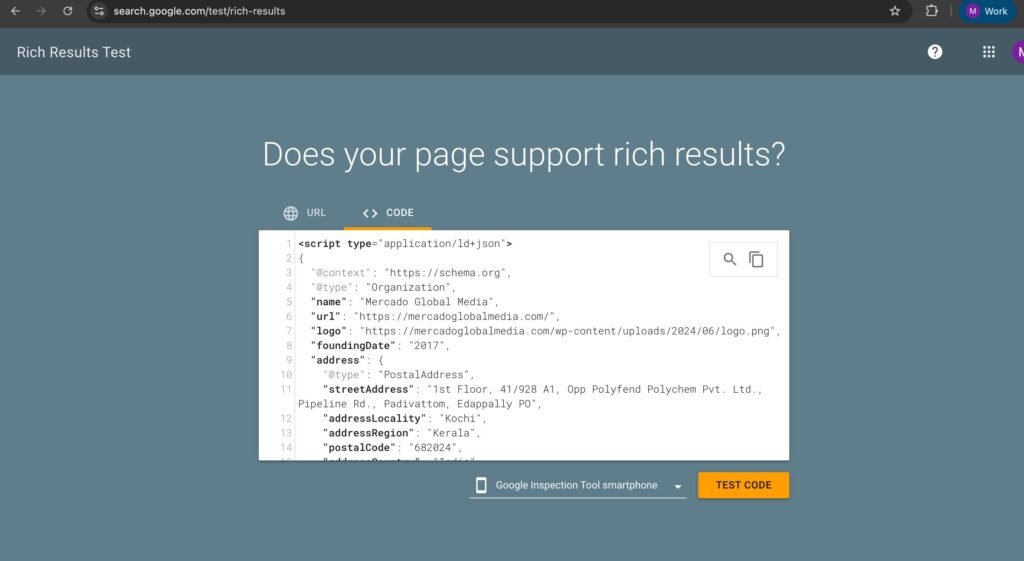This screenshot has width=1024, height=561.
Task: Click the "address": { line
Action: coord(347,360)
